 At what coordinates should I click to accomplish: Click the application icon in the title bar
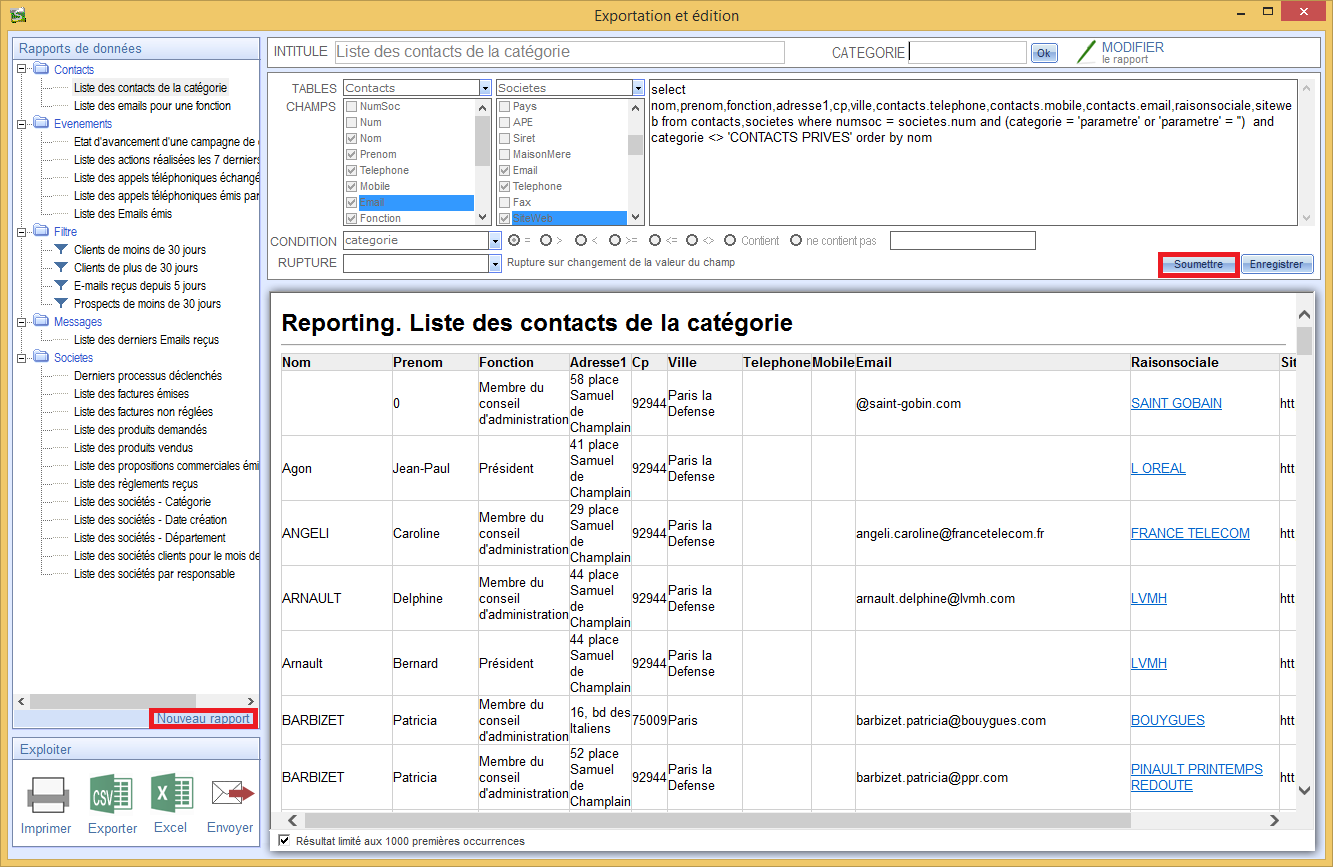coord(17,14)
